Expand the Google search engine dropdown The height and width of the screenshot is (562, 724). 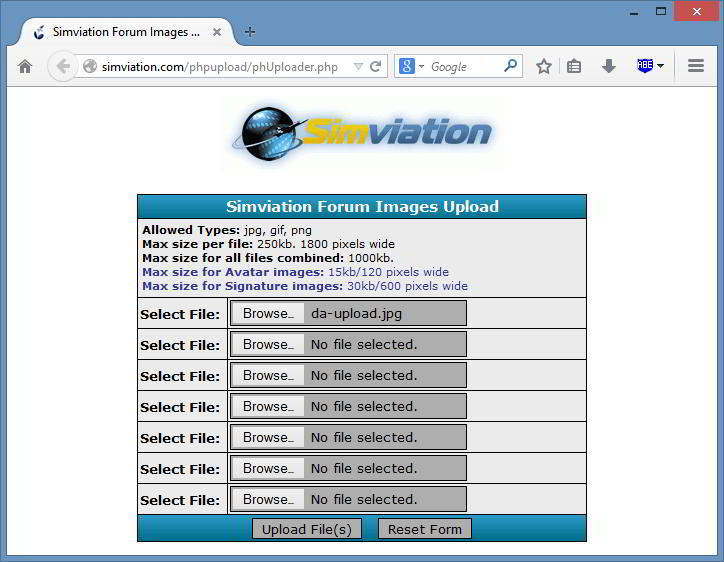(x=412, y=67)
